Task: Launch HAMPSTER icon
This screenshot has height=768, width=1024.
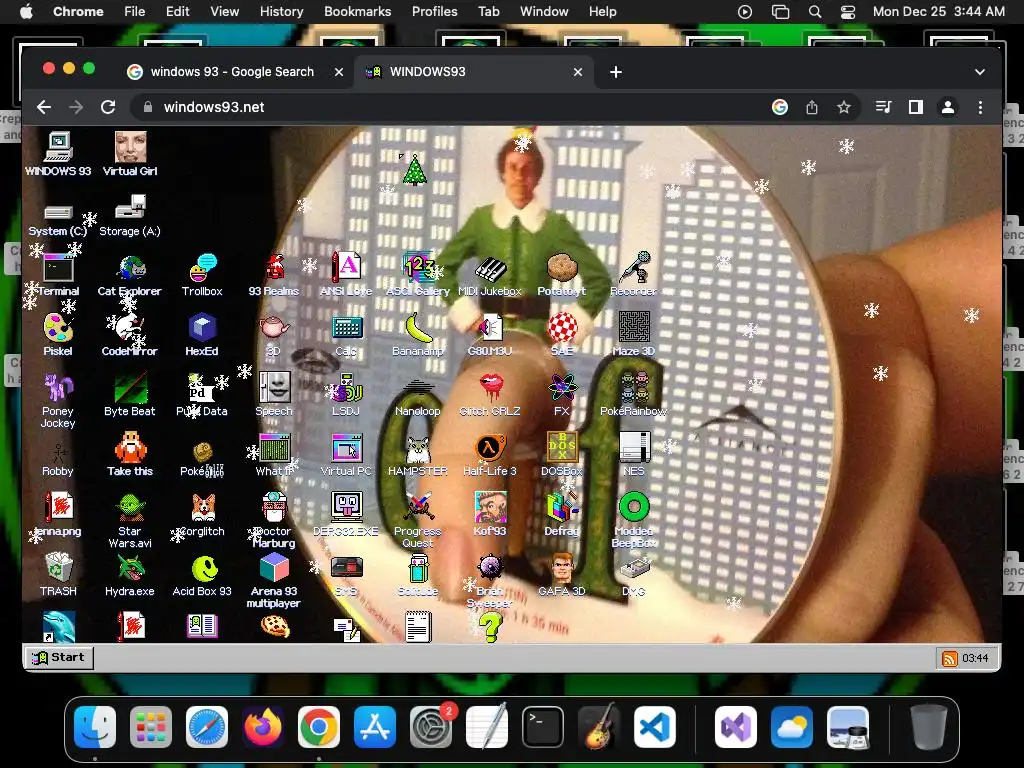Action: click(x=417, y=455)
